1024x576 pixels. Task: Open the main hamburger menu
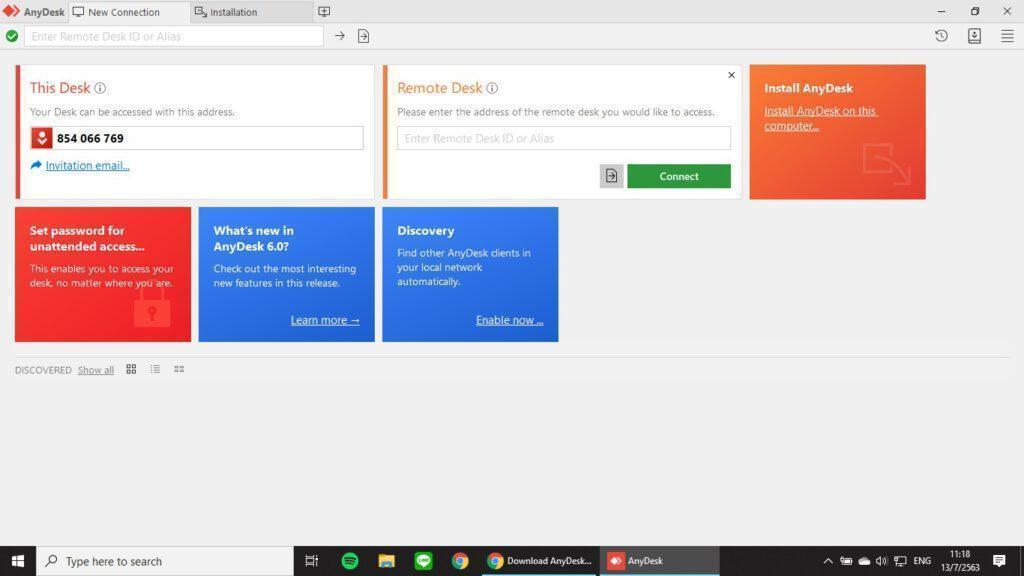(1007, 36)
